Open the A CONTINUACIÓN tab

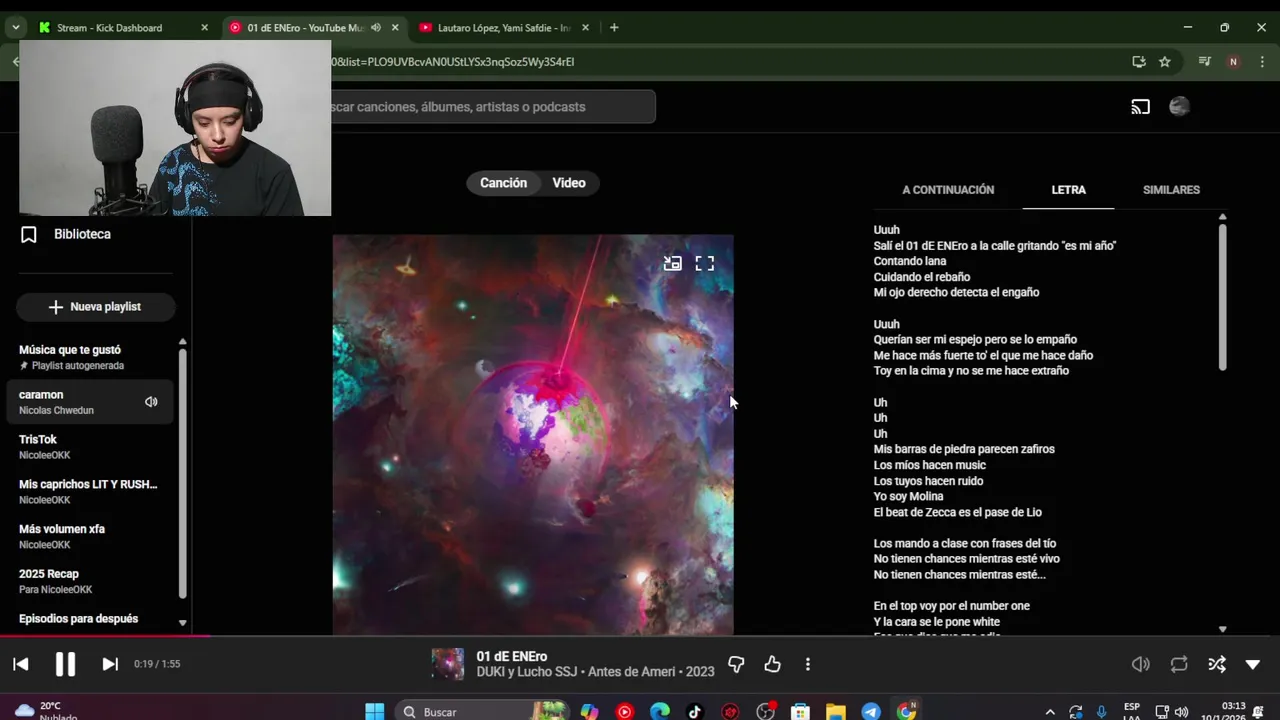[948, 190]
